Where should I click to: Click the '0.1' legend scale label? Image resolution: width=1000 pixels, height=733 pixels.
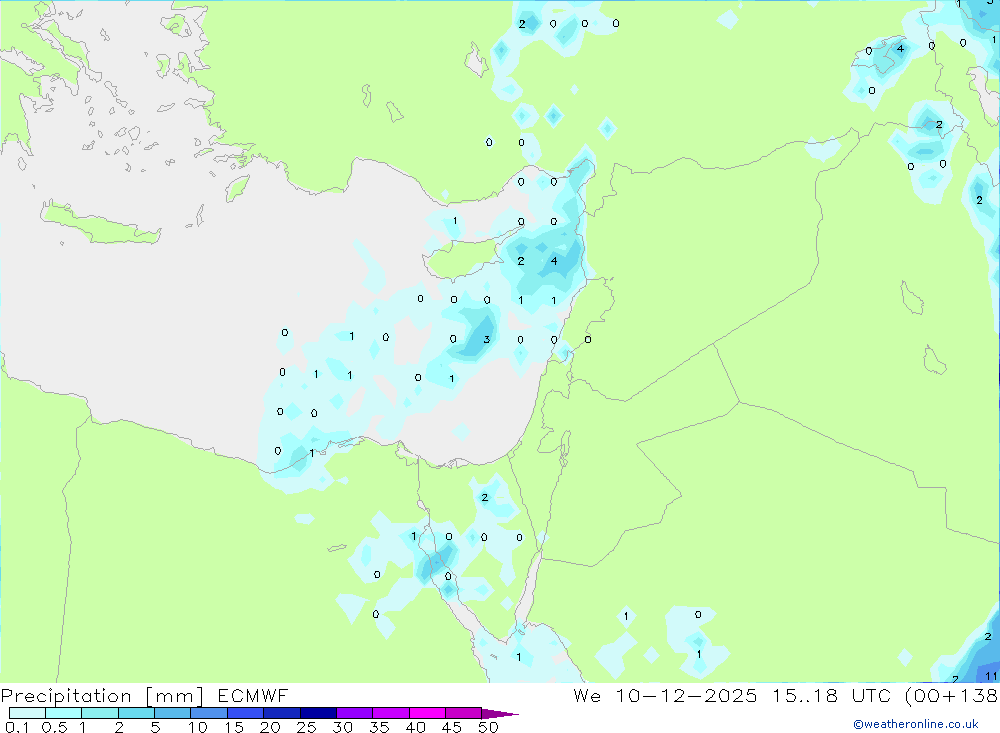(x=17, y=727)
